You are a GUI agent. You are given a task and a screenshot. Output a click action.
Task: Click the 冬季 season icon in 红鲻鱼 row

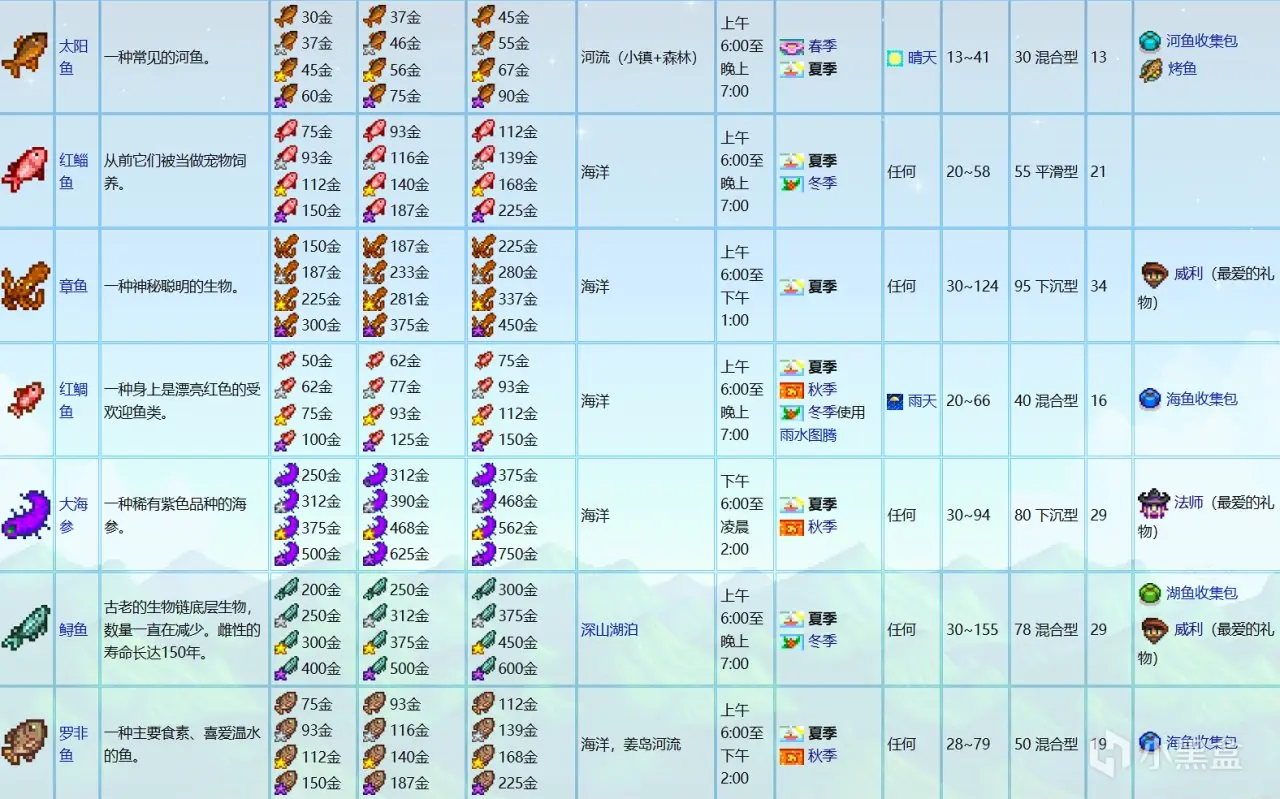[x=791, y=183]
